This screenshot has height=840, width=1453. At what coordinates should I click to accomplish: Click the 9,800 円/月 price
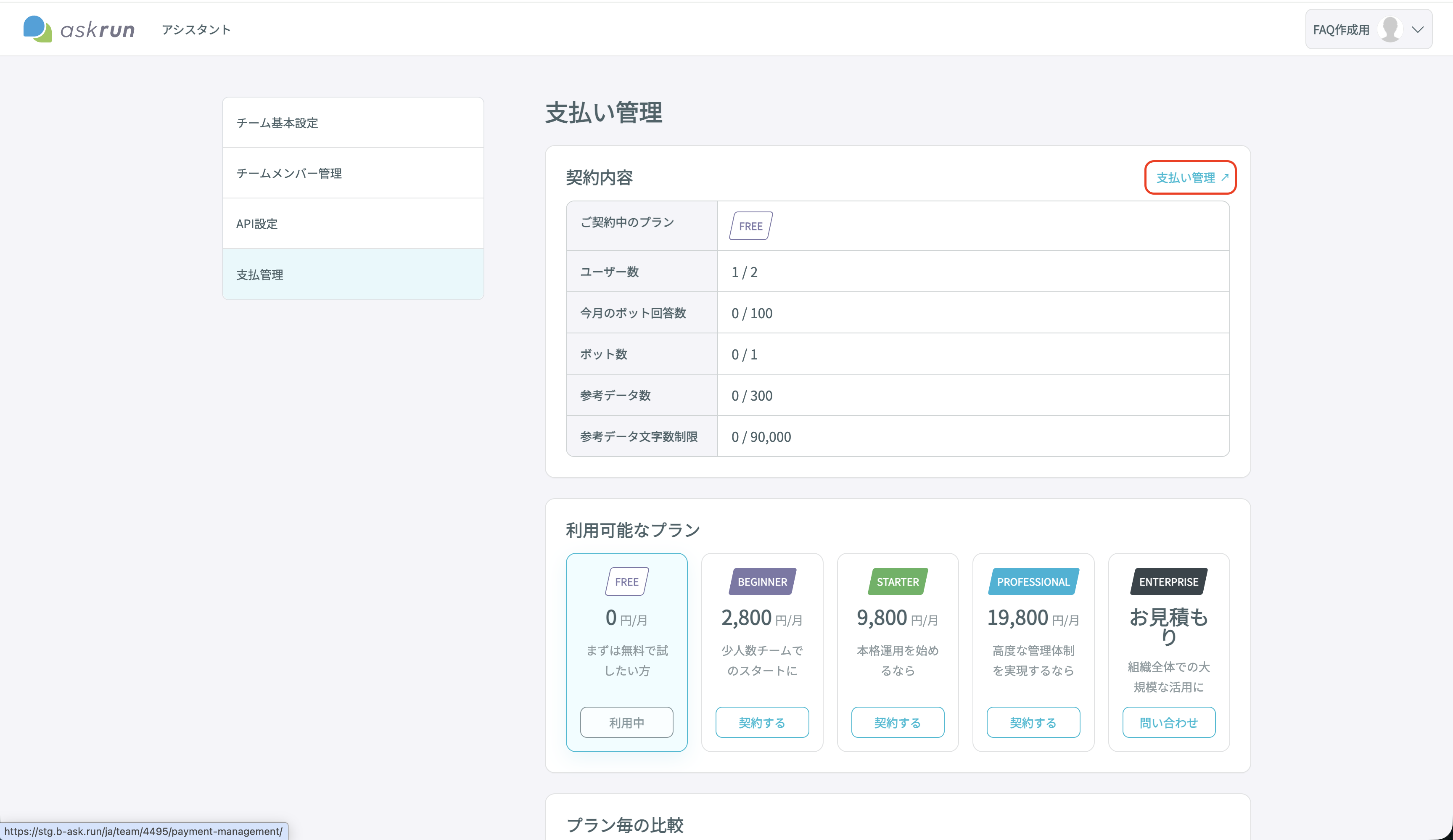898,618
